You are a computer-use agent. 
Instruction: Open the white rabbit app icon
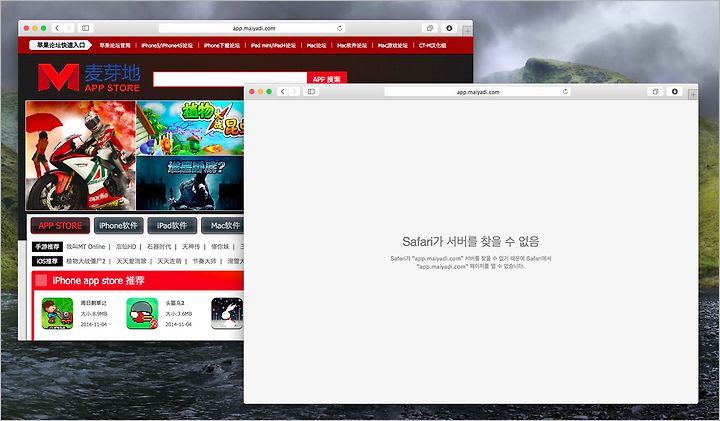tap(227, 313)
